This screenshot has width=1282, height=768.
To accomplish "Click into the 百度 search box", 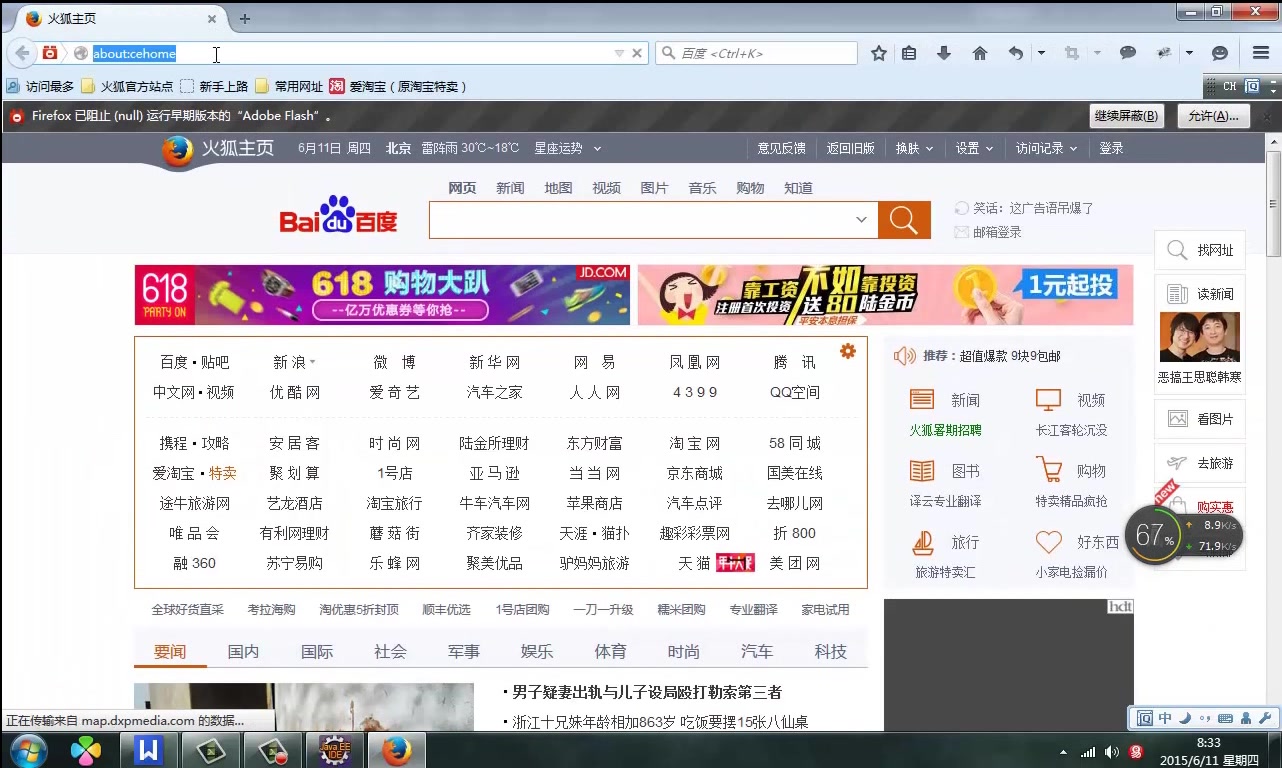I will coord(757,53).
